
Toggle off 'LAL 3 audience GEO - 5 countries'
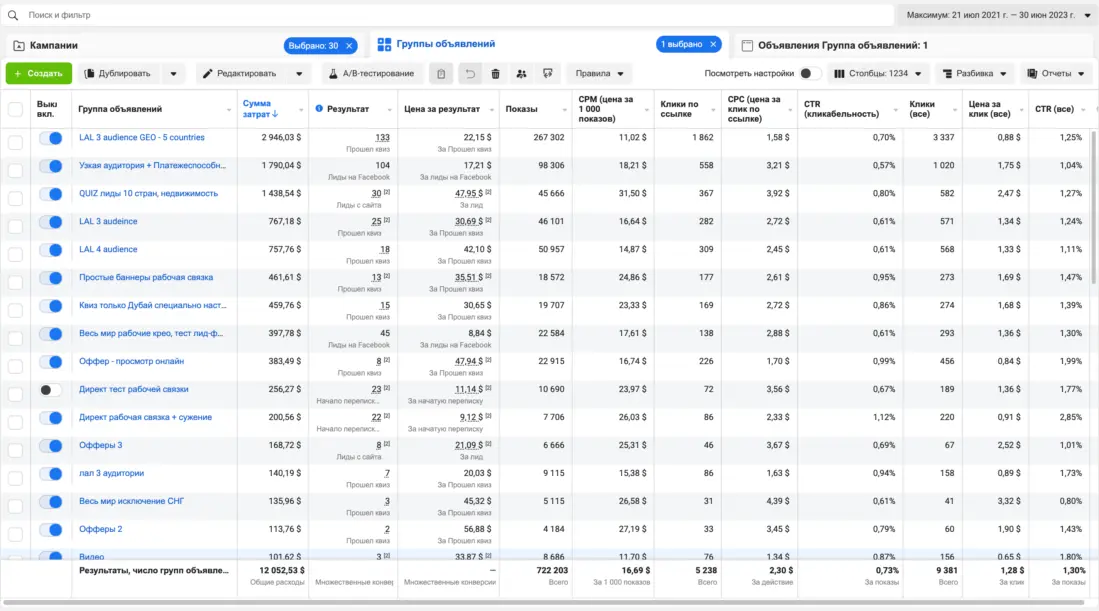(50, 138)
